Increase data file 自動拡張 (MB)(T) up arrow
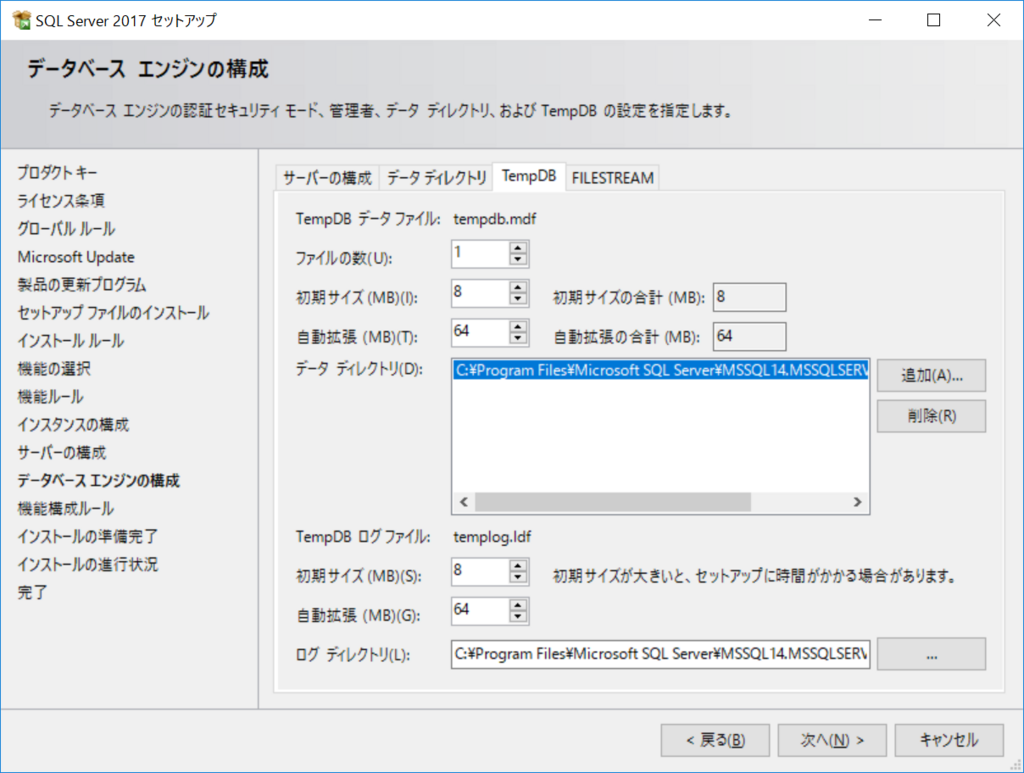1024x773 pixels. point(518,326)
